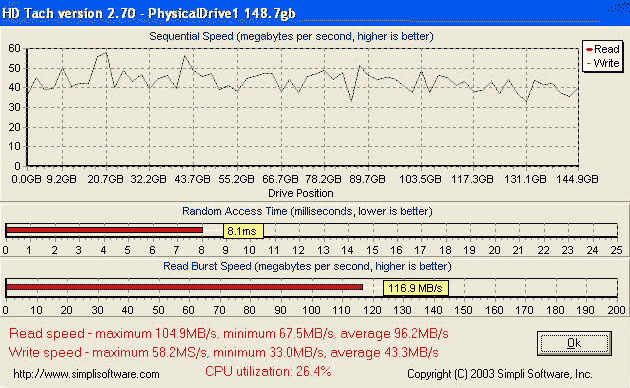Click the red Read Burst Speed bar
Screen dimensions: 630x388
(x=184, y=287)
